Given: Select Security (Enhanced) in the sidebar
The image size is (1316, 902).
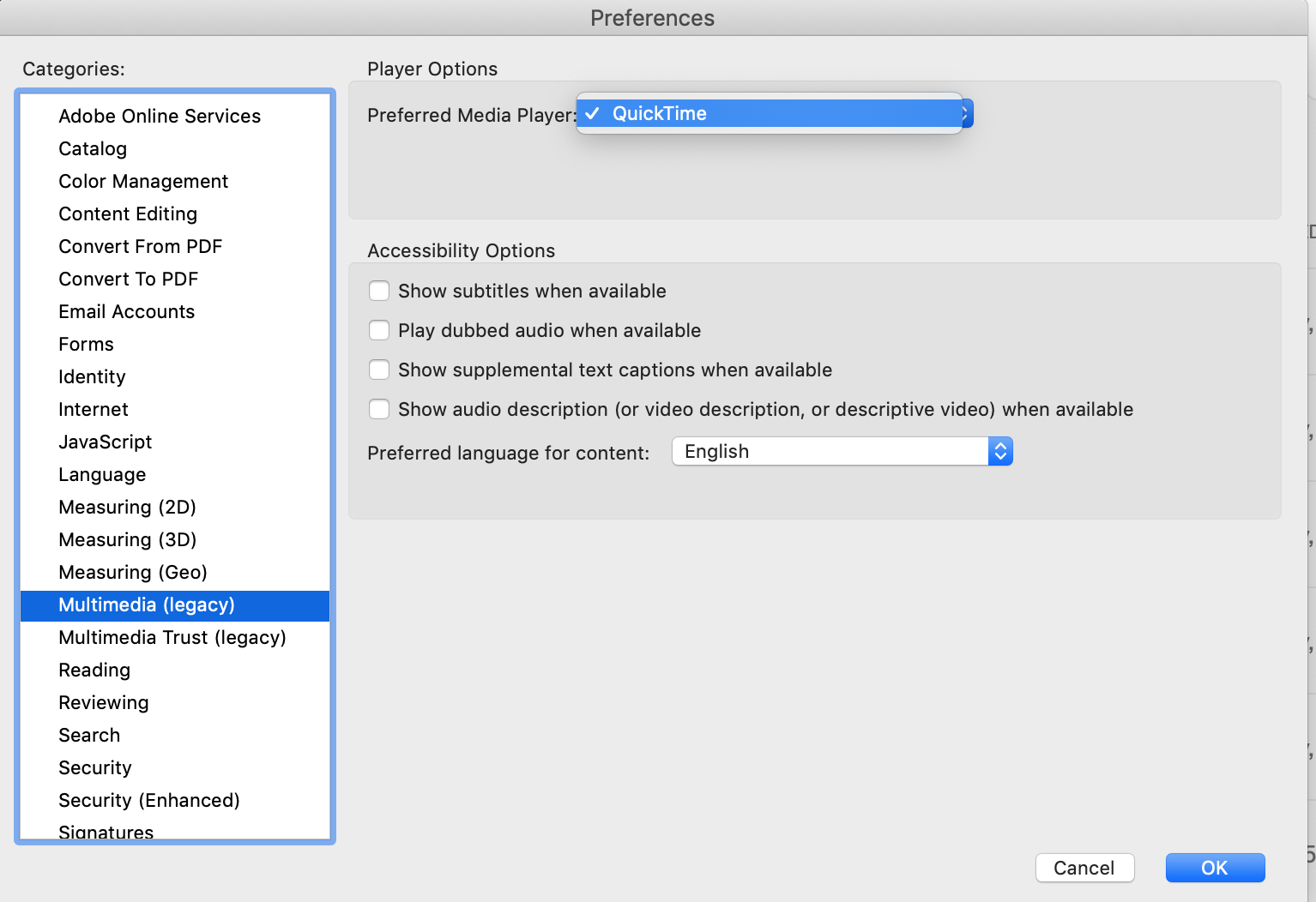Looking at the screenshot, I should click(148, 800).
